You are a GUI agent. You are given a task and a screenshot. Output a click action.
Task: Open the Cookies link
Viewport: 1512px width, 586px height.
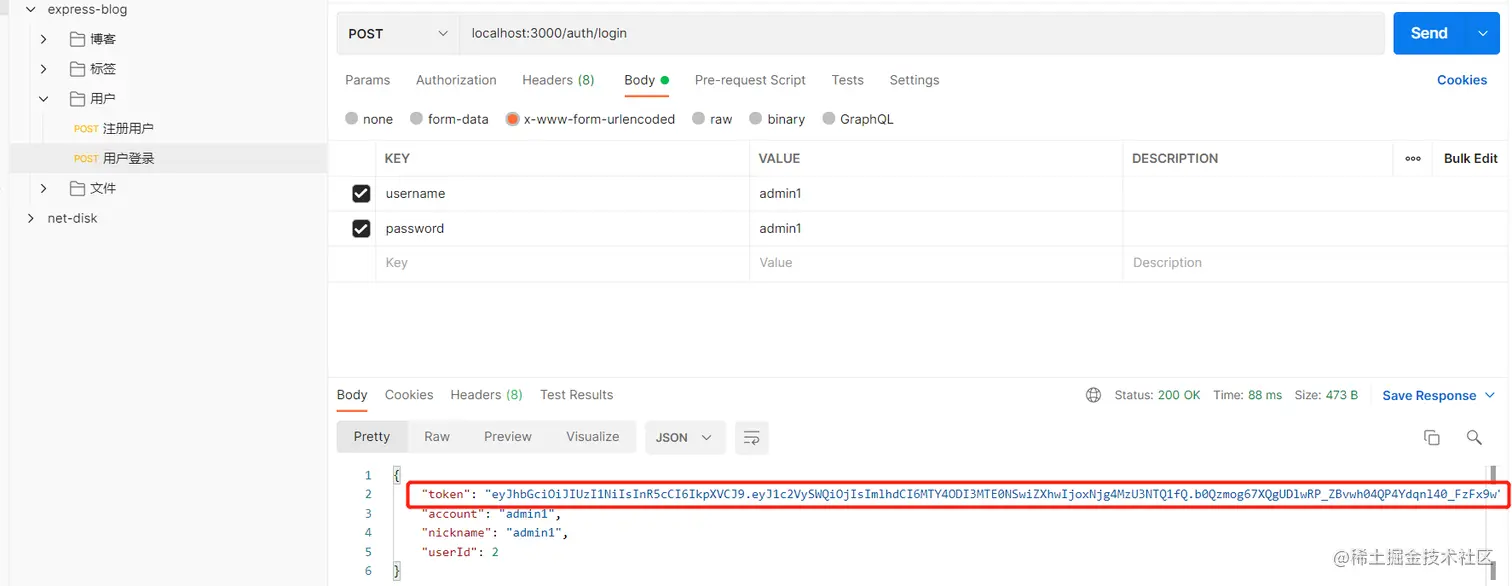(1462, 80)
